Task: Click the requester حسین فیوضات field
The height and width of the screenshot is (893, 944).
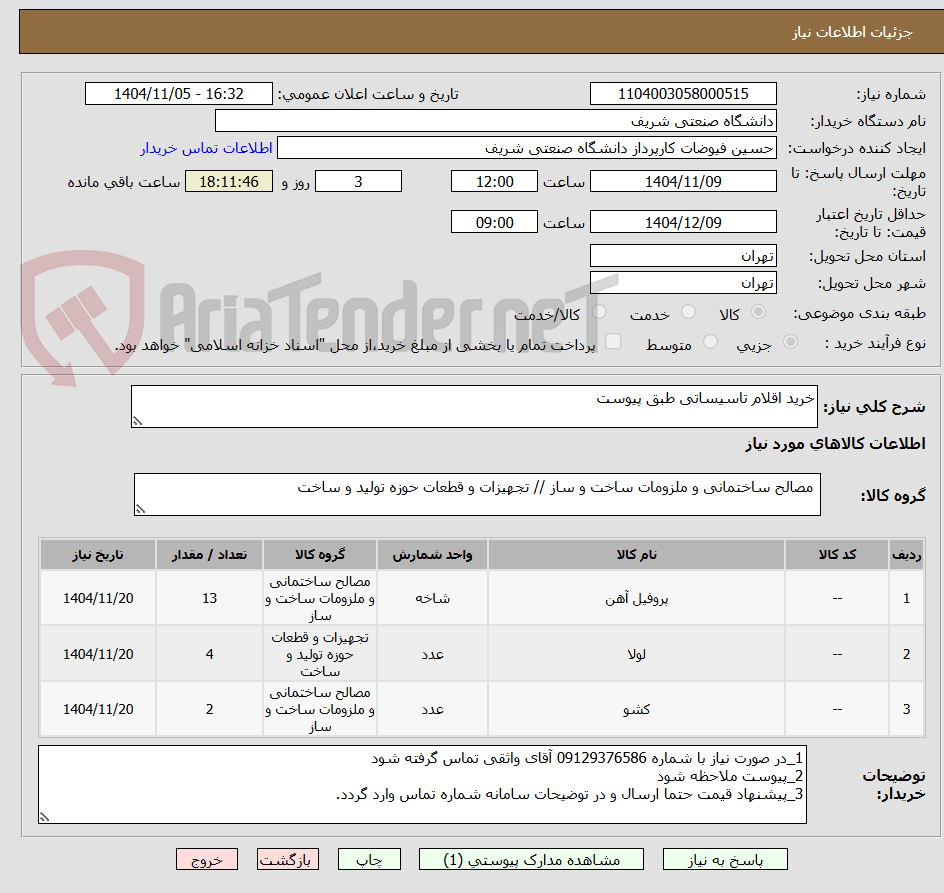Action: [x=527, y=148]
